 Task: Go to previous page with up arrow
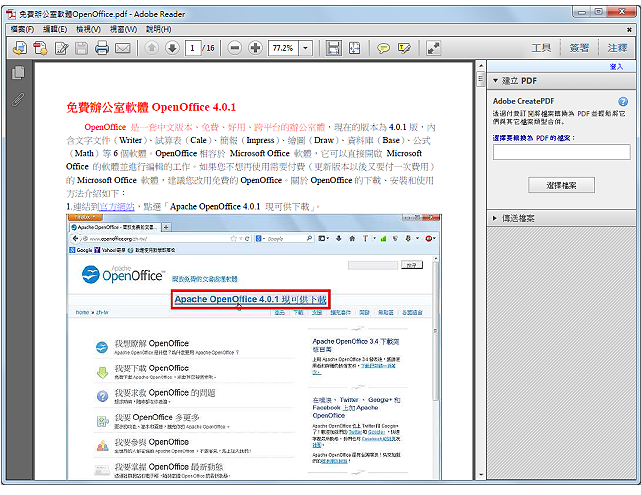click(152, 48)
